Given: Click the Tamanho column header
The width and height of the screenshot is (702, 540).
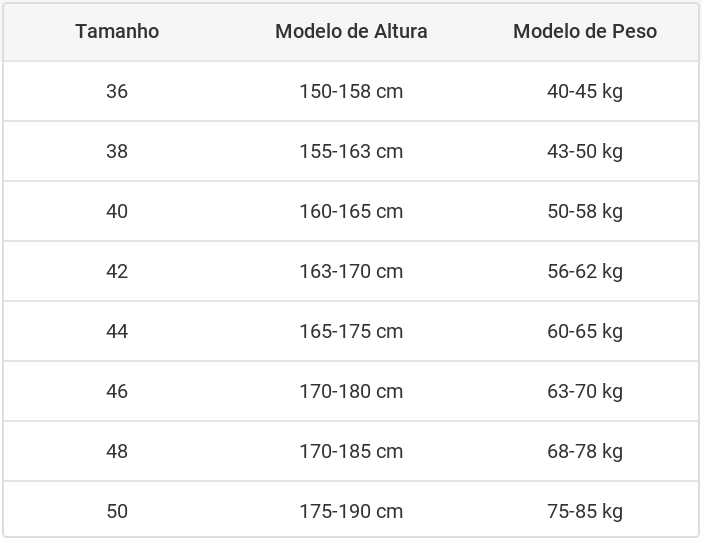Looking at the screenshot, I should point(117,31).
